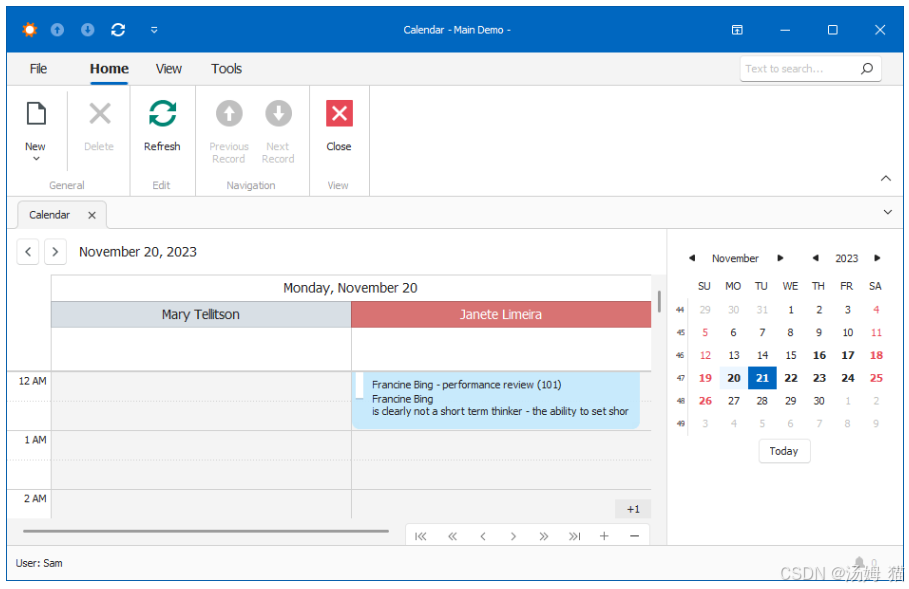Select November 30 in the mini calendar
Image resolution: width=909 pixels, height=589 pixels.
[819, 401]
